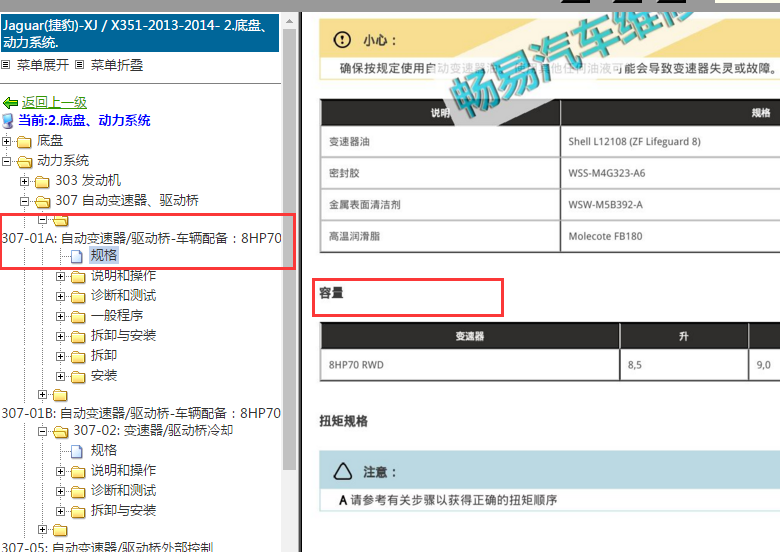Click folder icon of 307-01A 说明和操作
Image resolution: width=780 pixels, height=552 pixels.
click(x=78, y=277)
